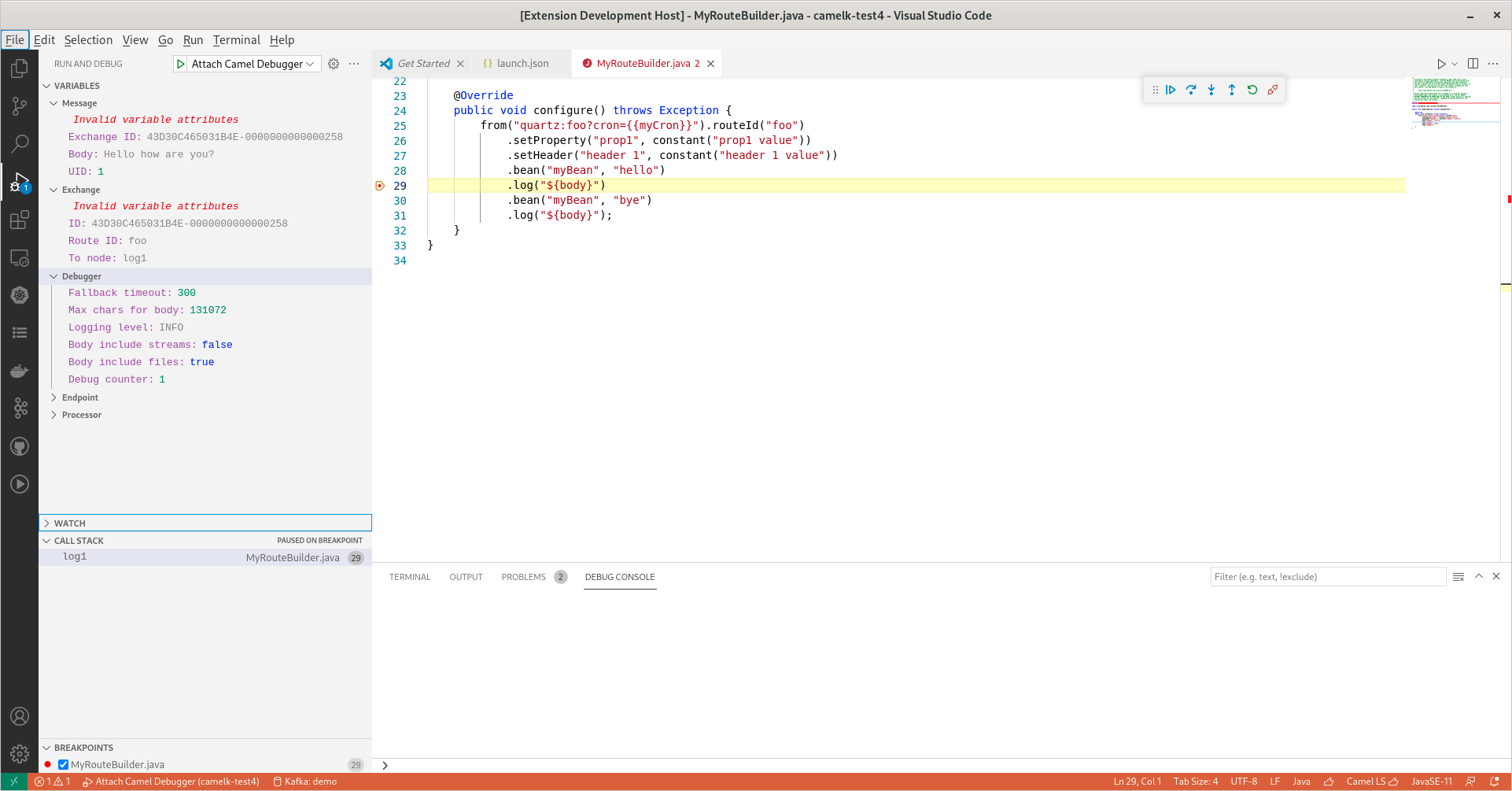This screenshot has height=791, width=1512.
Task: Step Into in debug toolbar
Action: [1211, 90]
